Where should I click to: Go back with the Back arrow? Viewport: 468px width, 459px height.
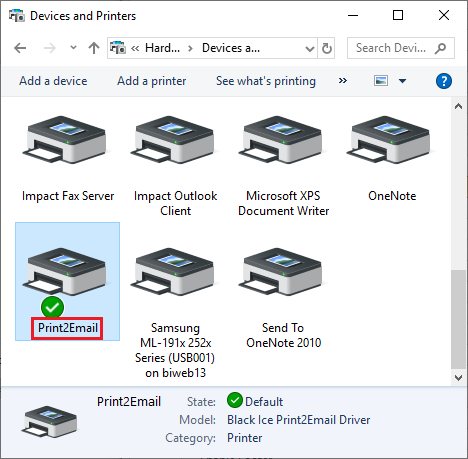point(20,48)
